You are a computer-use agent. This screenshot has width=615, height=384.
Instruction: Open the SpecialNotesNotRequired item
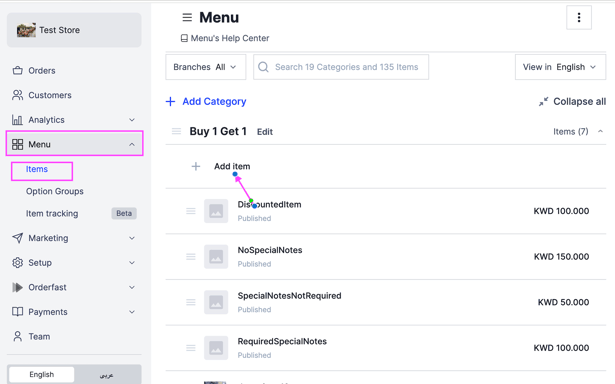[x=289, y=296]
